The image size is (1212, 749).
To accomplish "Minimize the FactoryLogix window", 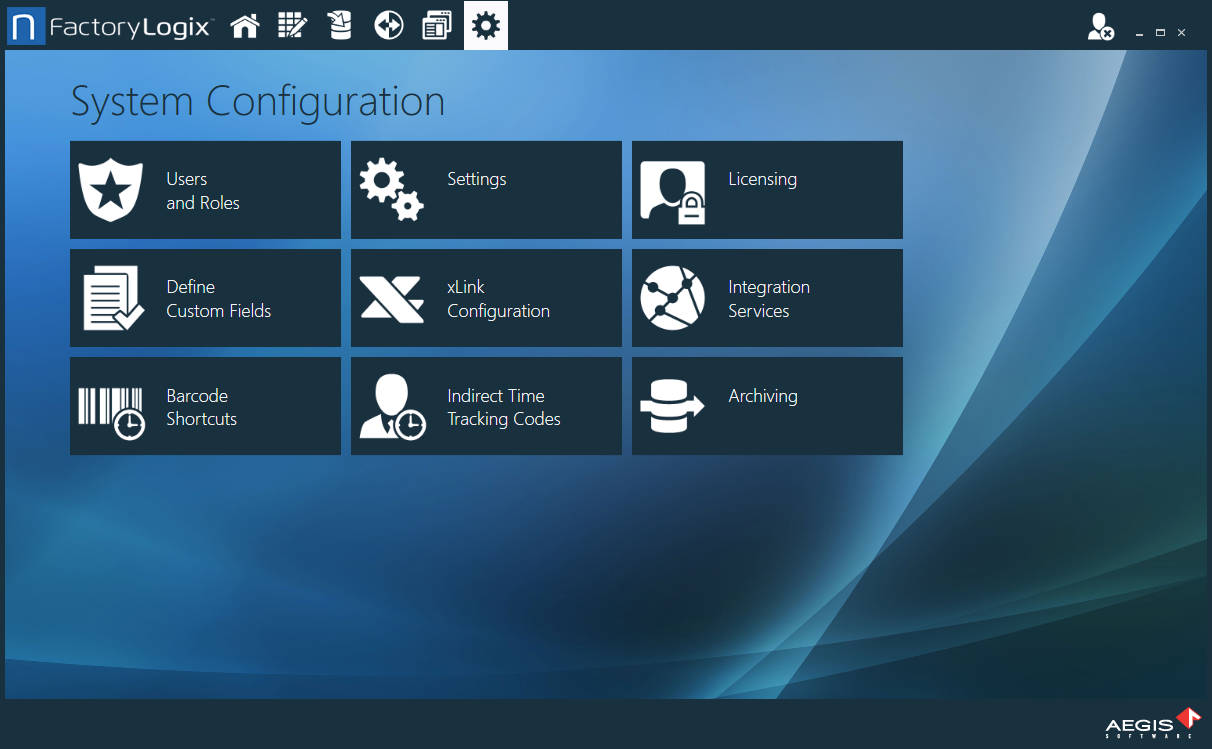I will tap(1139, 32).
